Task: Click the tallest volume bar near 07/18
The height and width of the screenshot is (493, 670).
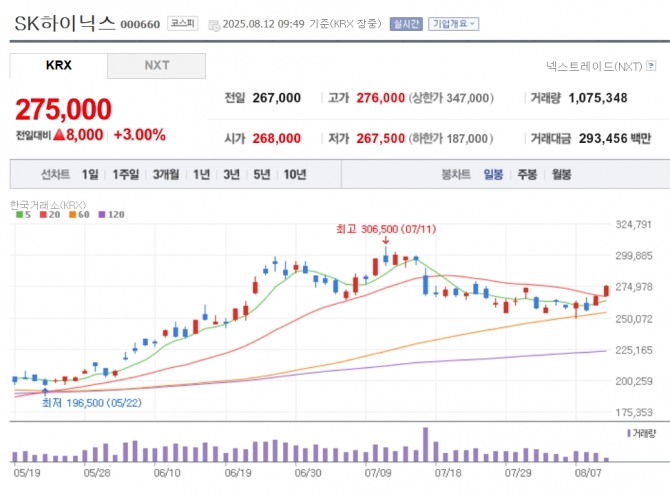Action: [426, 445]
